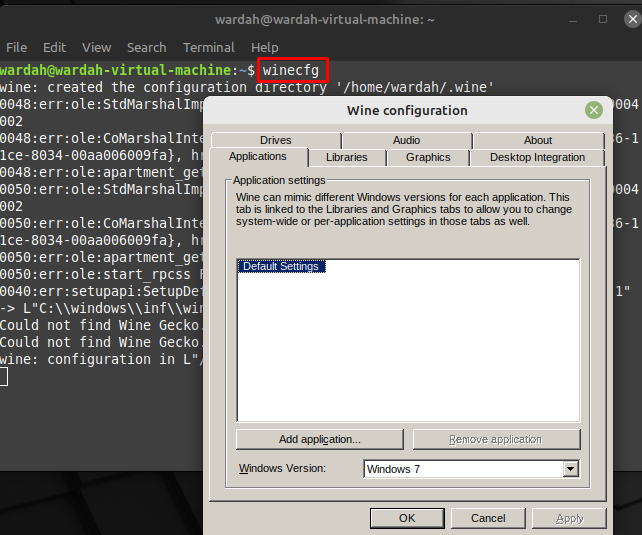Image resolution: width=642 pixels, height=535 pixels.
Task: Click the Wine configuration title bar
Action: click(407, 111)
